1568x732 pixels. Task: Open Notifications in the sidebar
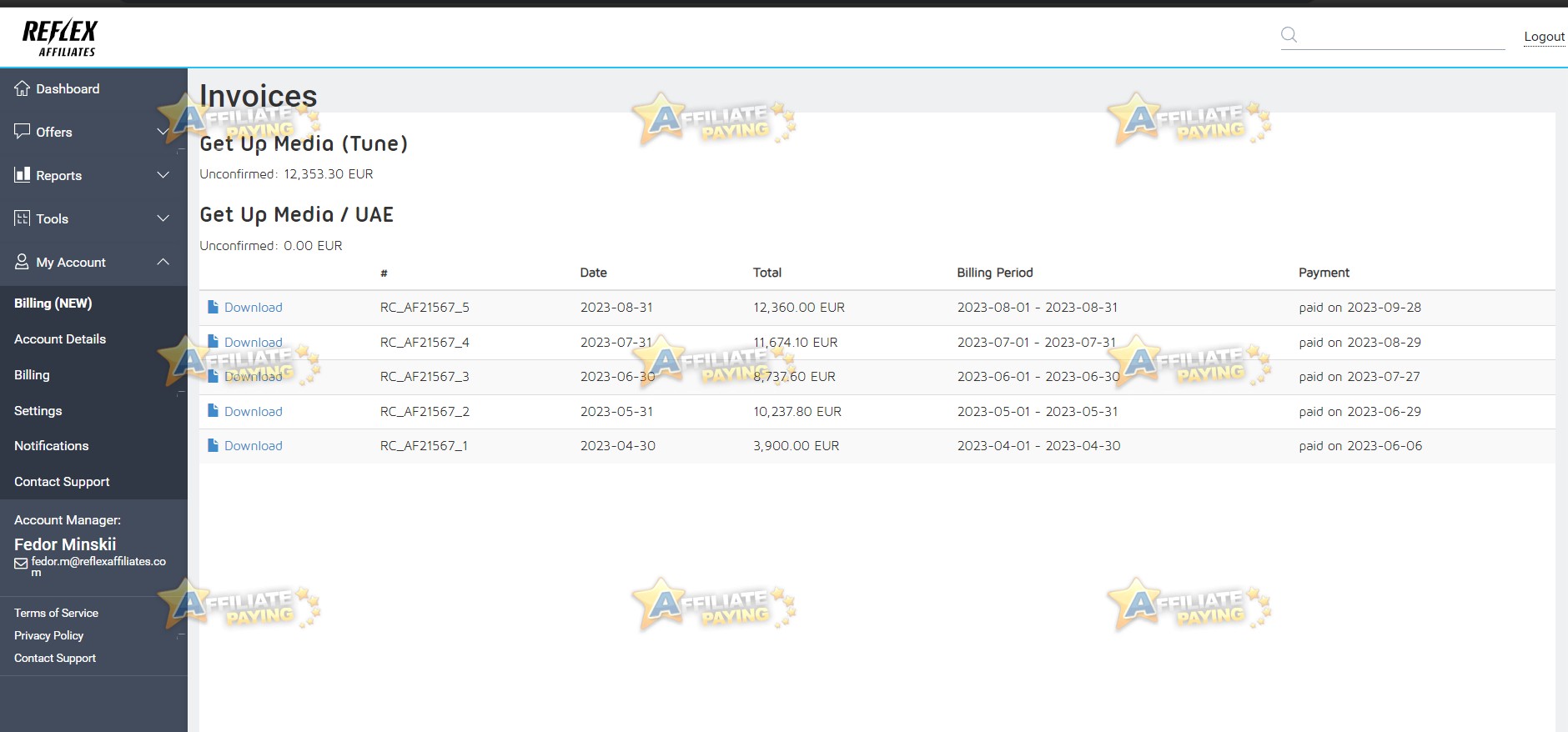tap(51, 446)
